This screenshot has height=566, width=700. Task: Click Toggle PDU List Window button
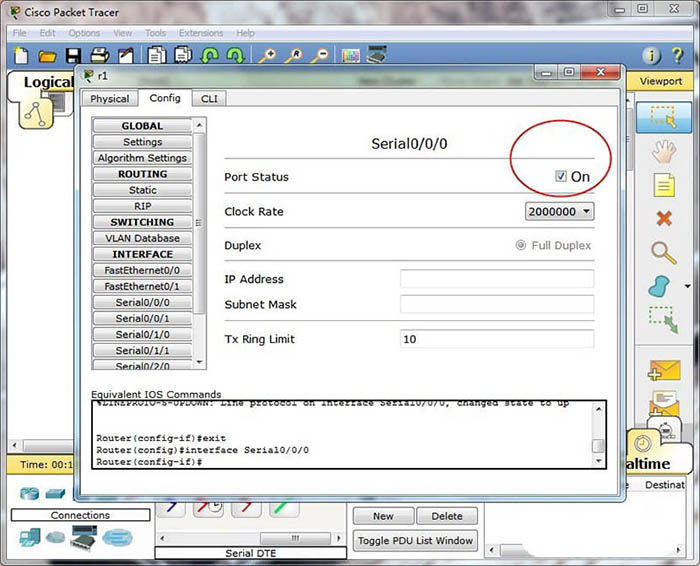[x=415, y=541]
